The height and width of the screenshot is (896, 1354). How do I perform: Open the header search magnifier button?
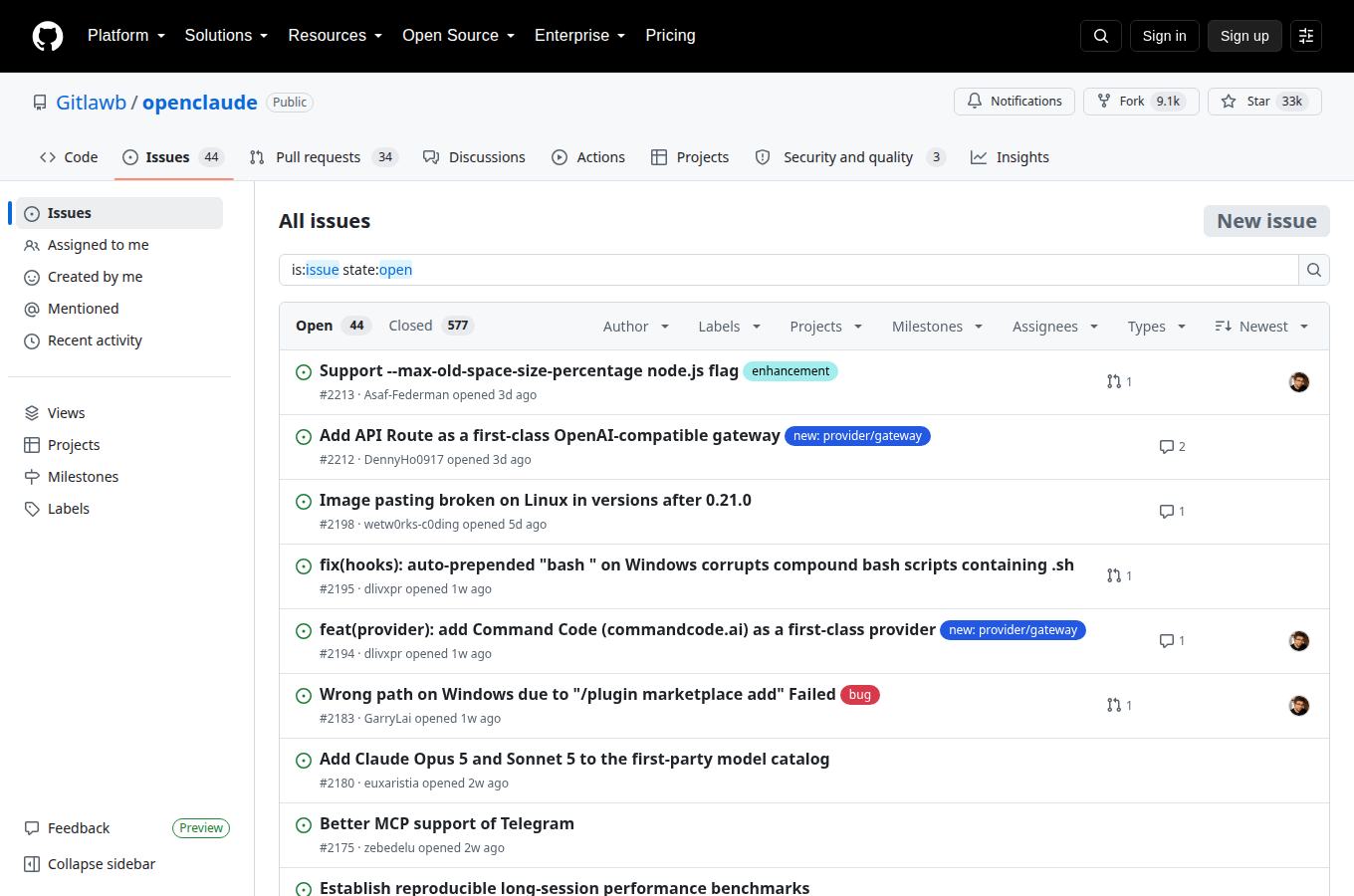1101,36
